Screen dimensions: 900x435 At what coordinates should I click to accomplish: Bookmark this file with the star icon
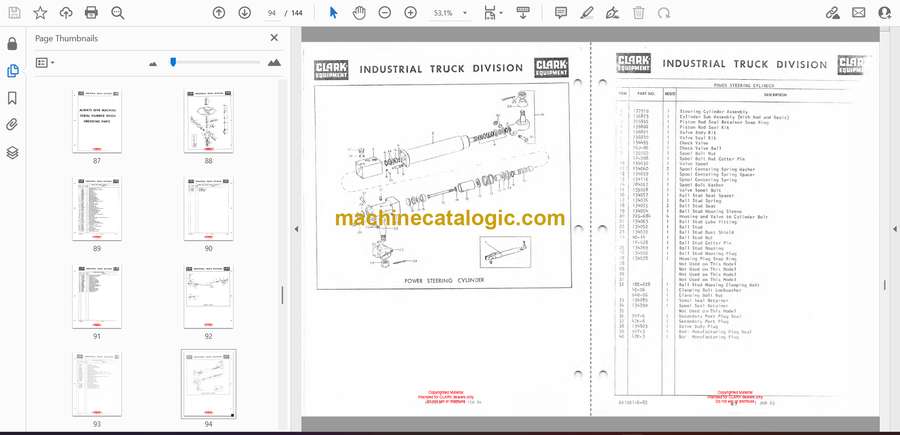click(x=40, y=13)
